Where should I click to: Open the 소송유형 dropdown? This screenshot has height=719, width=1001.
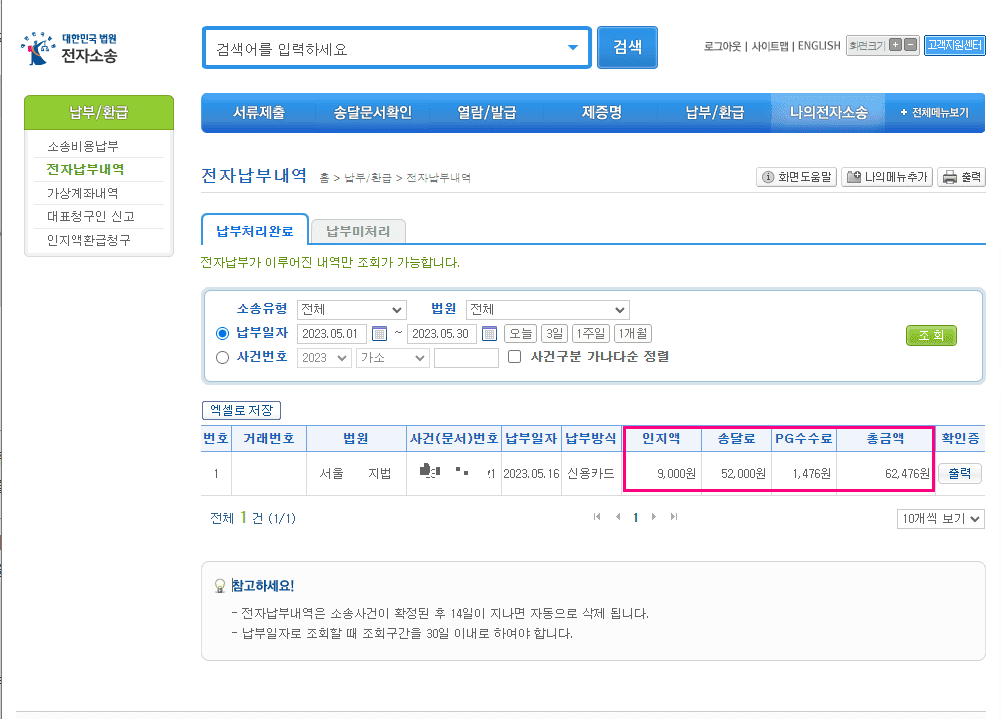coord(350,309)
